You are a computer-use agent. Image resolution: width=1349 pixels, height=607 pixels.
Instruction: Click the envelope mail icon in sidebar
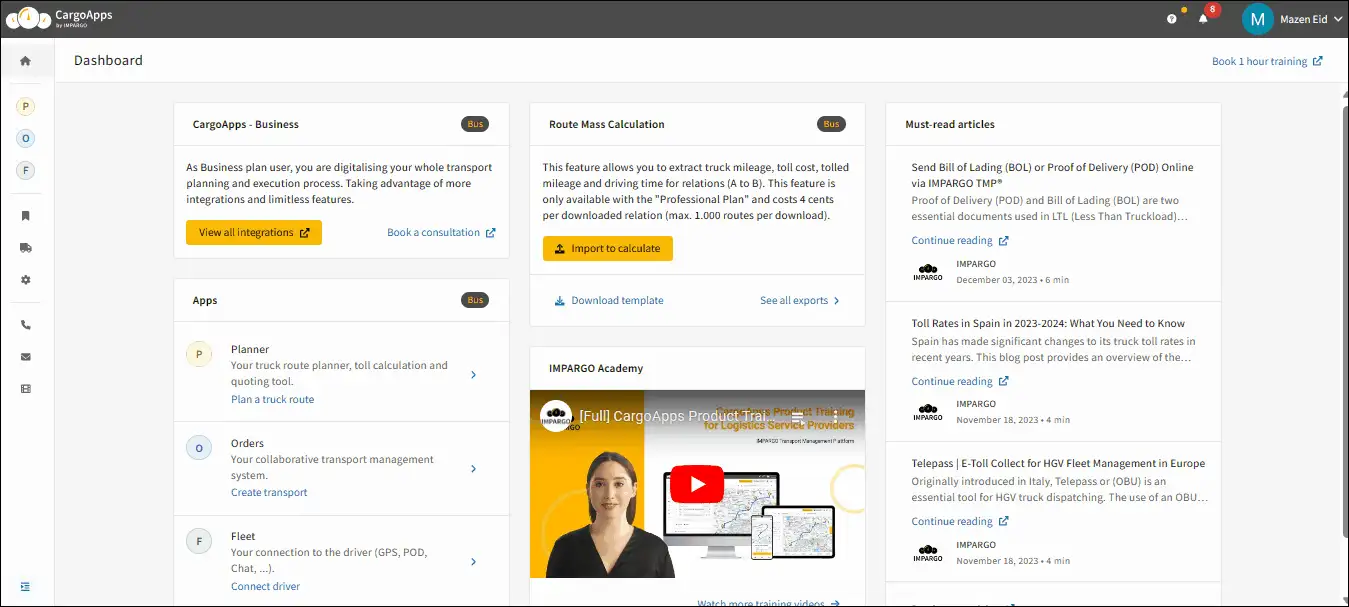coord(26,357)
